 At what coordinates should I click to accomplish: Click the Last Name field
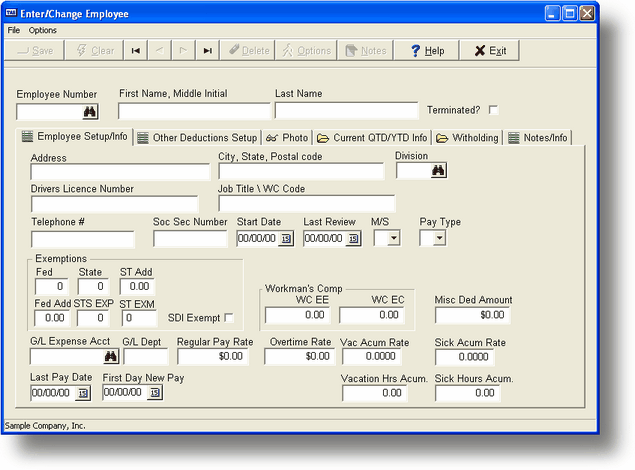346,111
